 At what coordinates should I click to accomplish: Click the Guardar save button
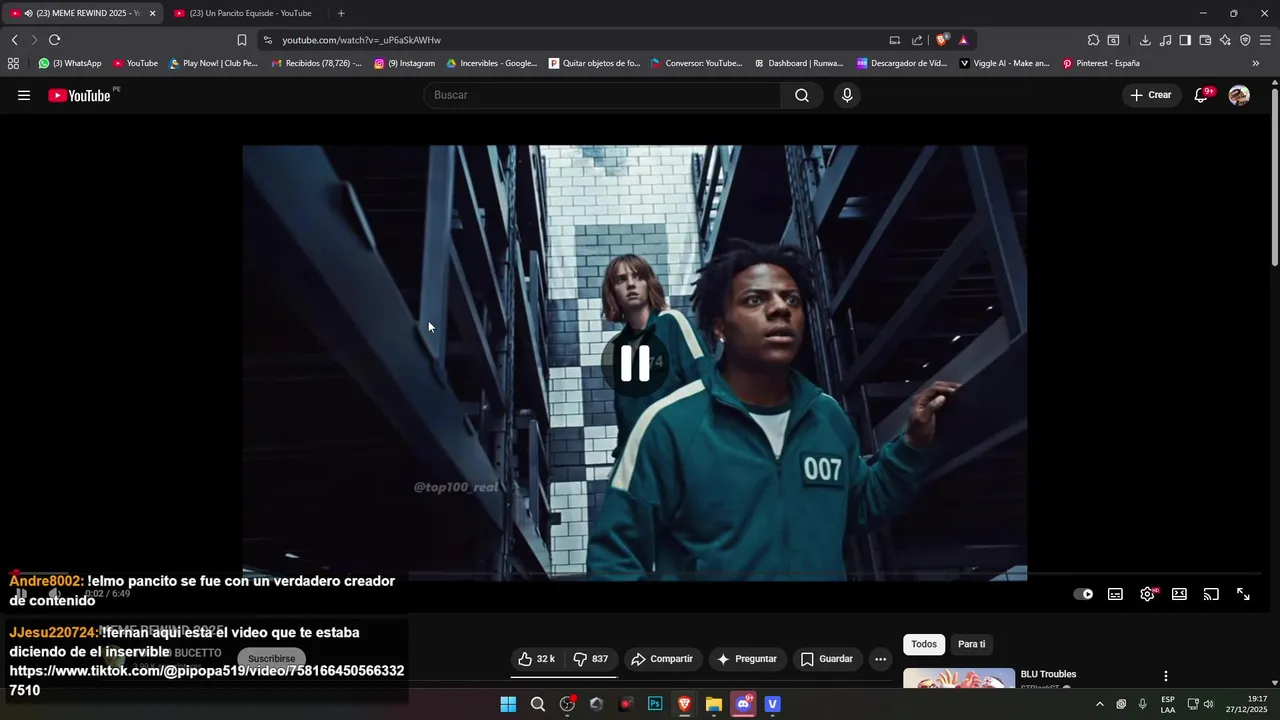pos(827,659)
